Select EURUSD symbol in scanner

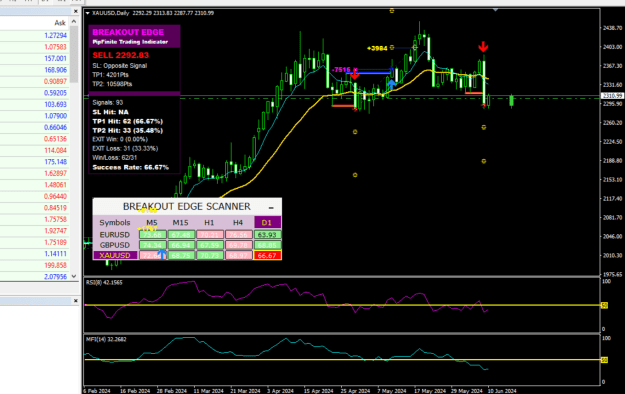pos(115,235)
